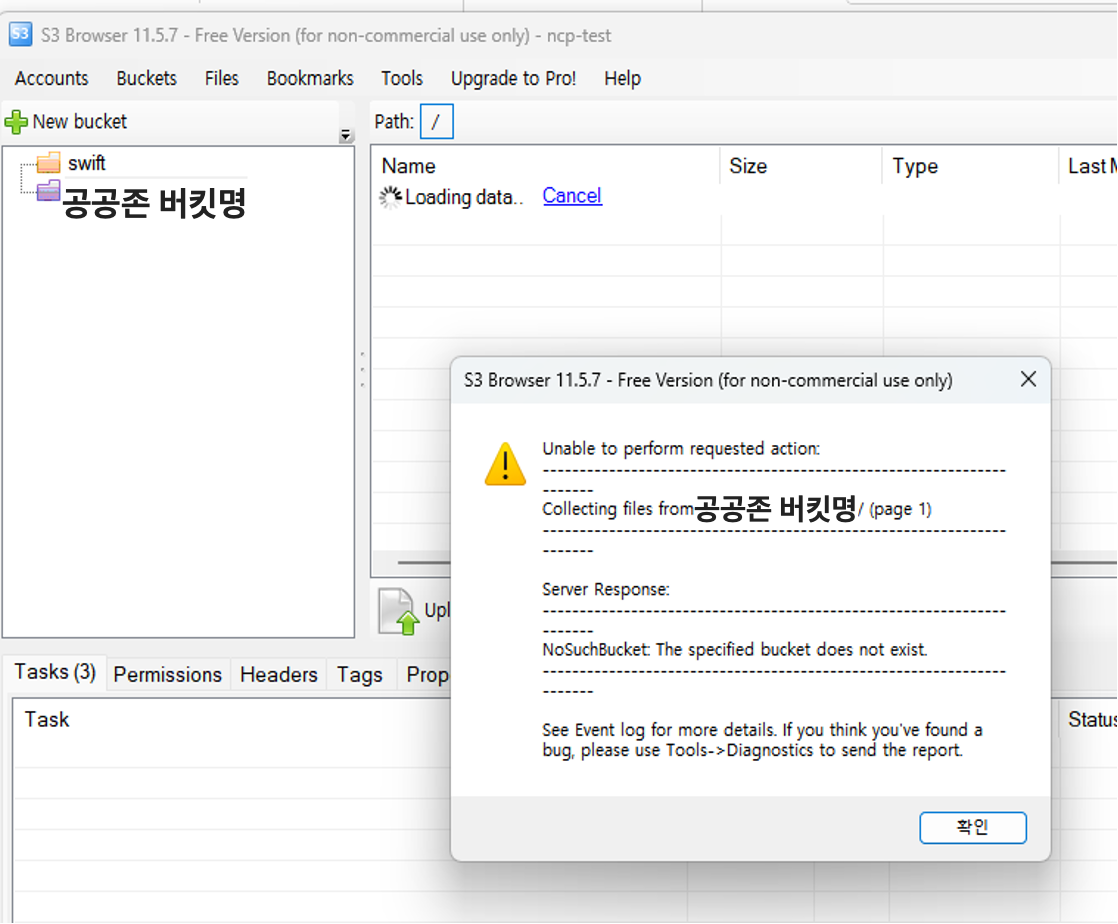Click the Status column header
The height and width of the screenshot is (924, 1118).
pos(1092,719)
